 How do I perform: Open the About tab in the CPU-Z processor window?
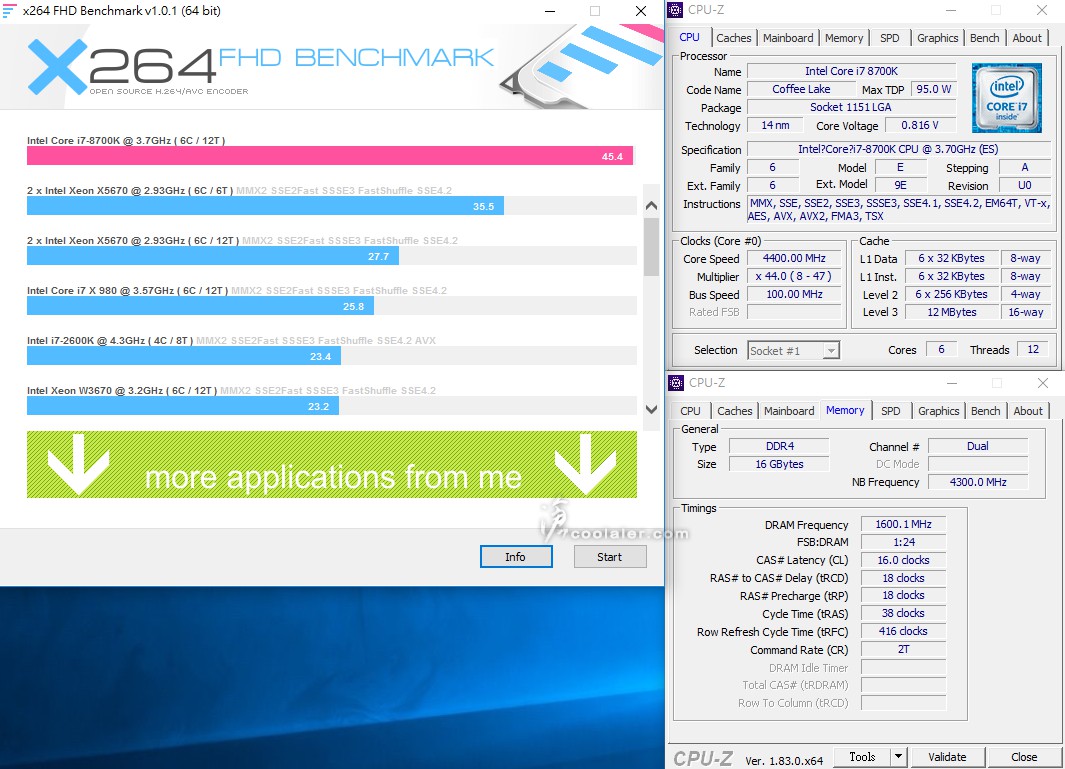[x=1027, y=38]
